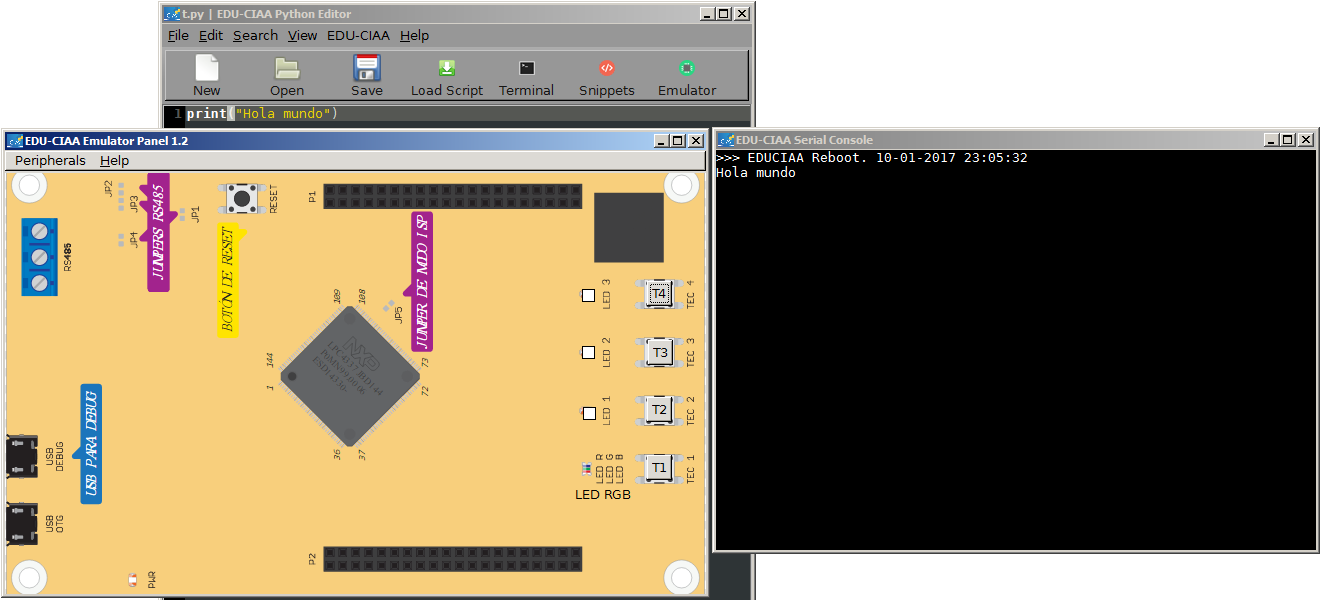Click the USB PARA DEBUG blue label
The height and width of the screenshot is (600, 1321).
[x=91, y=442]
